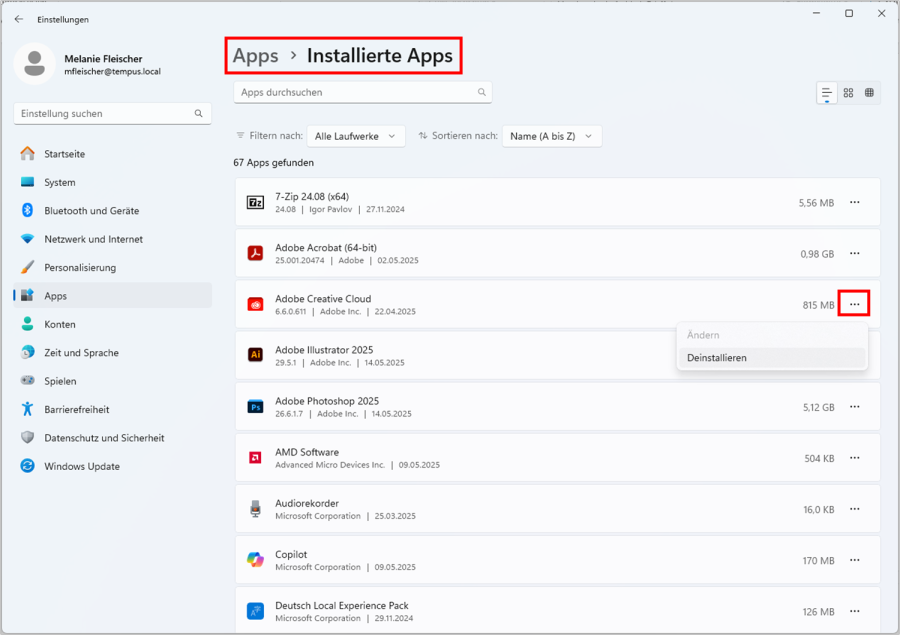Viewport: 900px width, 635px height.
Task: Click the Adobe Illustrator app icon
Action: coord(255,355)
